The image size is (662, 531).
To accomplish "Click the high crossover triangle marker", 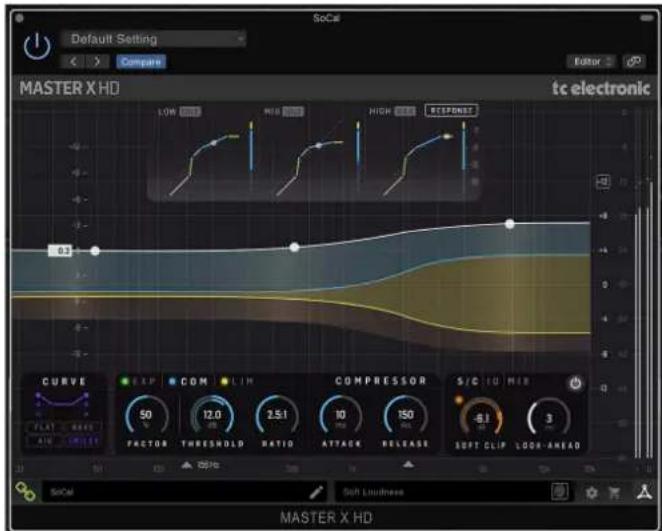I will 408,465.
